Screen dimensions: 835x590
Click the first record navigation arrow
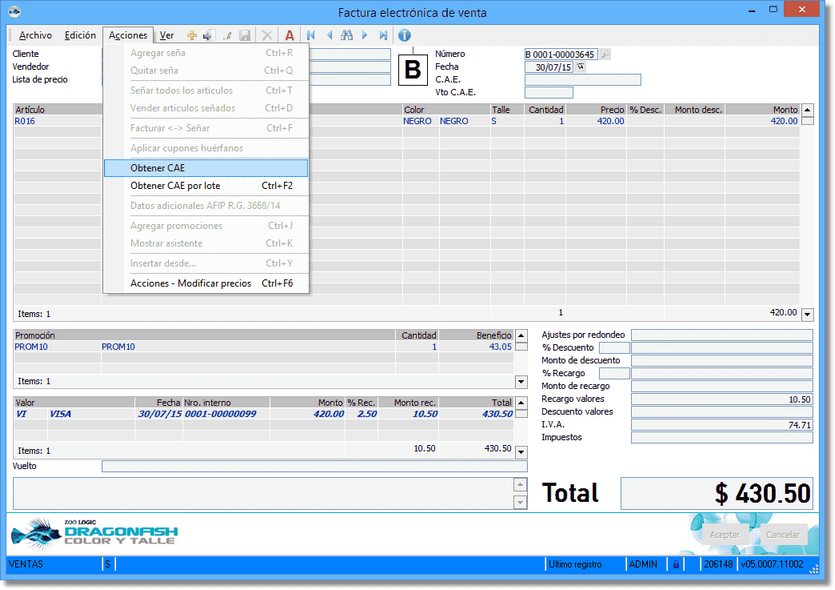click(311, 35)
